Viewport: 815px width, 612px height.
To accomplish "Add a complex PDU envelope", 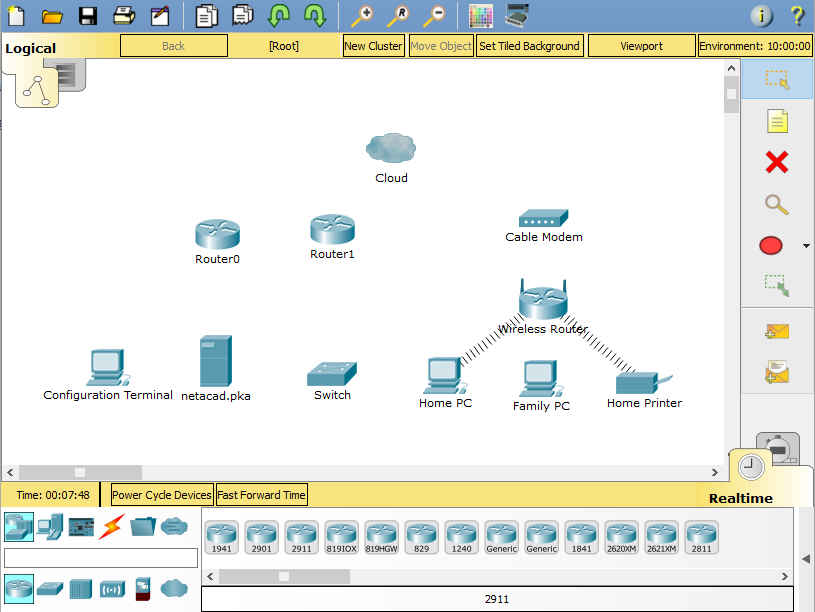I will pyautogui.click(x=777, y=371).
